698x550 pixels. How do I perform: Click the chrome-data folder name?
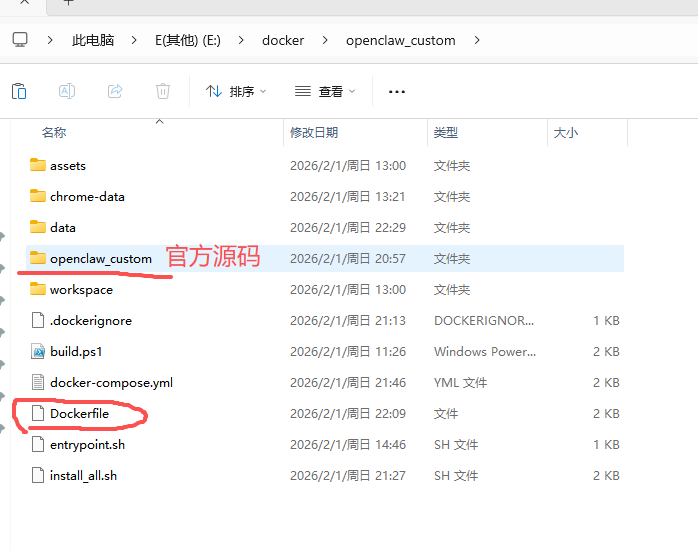click(87, 197)
